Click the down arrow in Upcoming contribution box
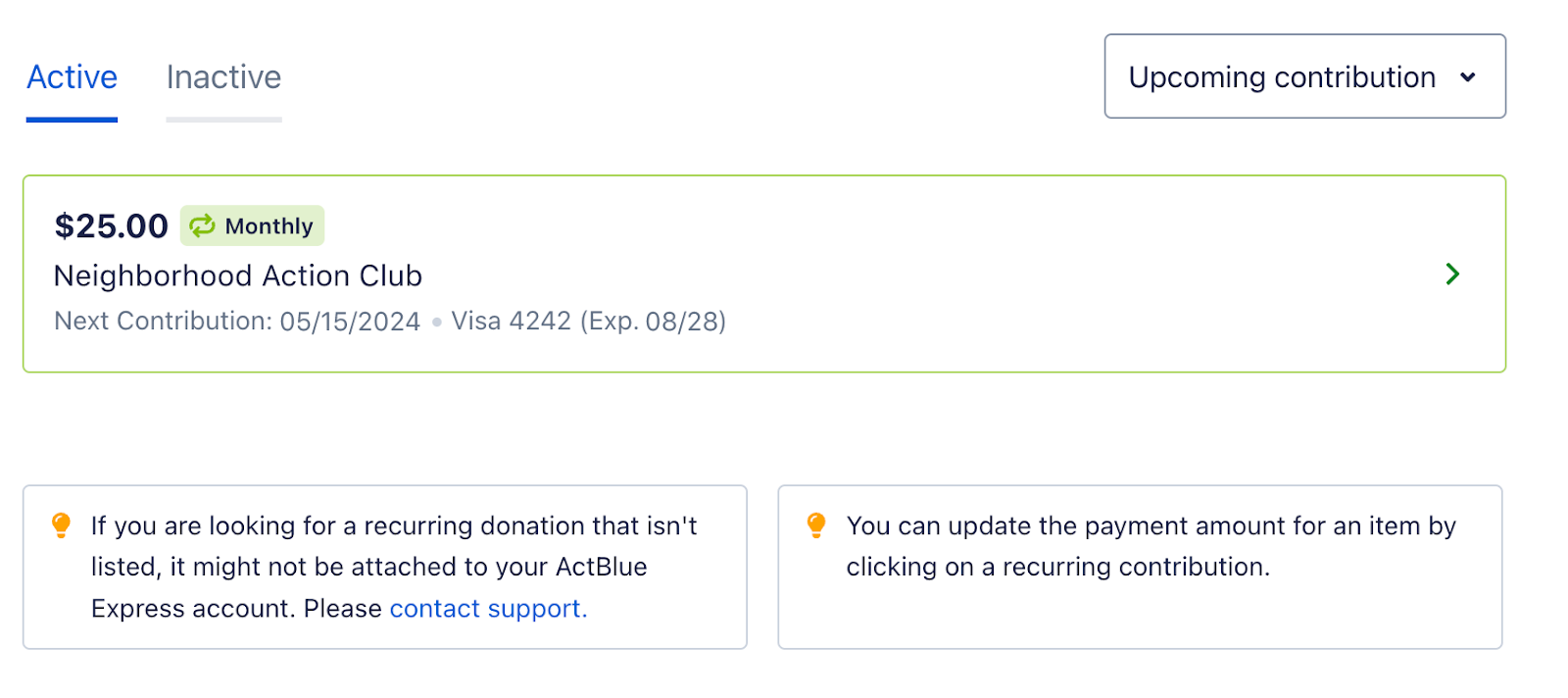Image resolution: width=1568 pixels, height=698 pixels. click(x=1467, y=77)
